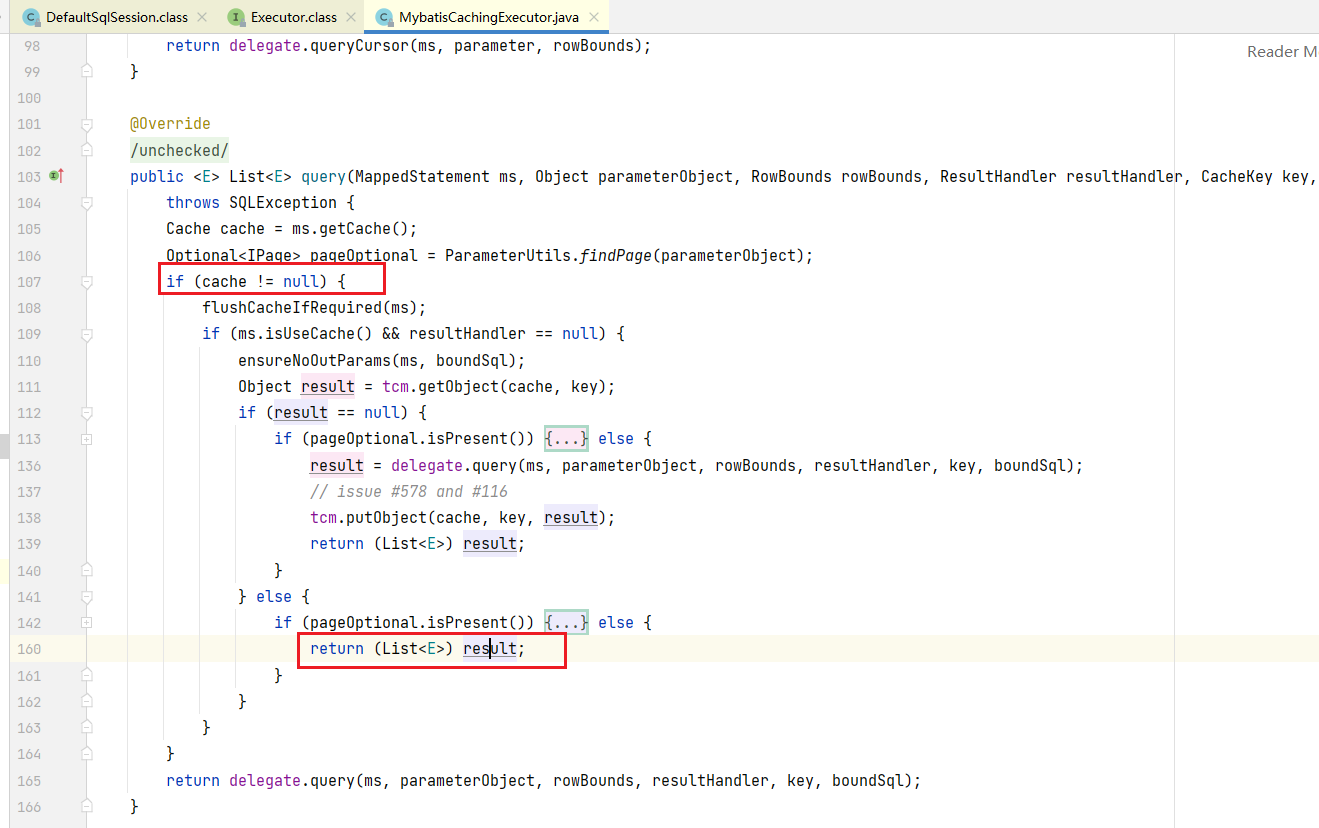Close the Executor.class tab
The height and width of the screenshot is (828, 1319).
click(x=350, y=17)
